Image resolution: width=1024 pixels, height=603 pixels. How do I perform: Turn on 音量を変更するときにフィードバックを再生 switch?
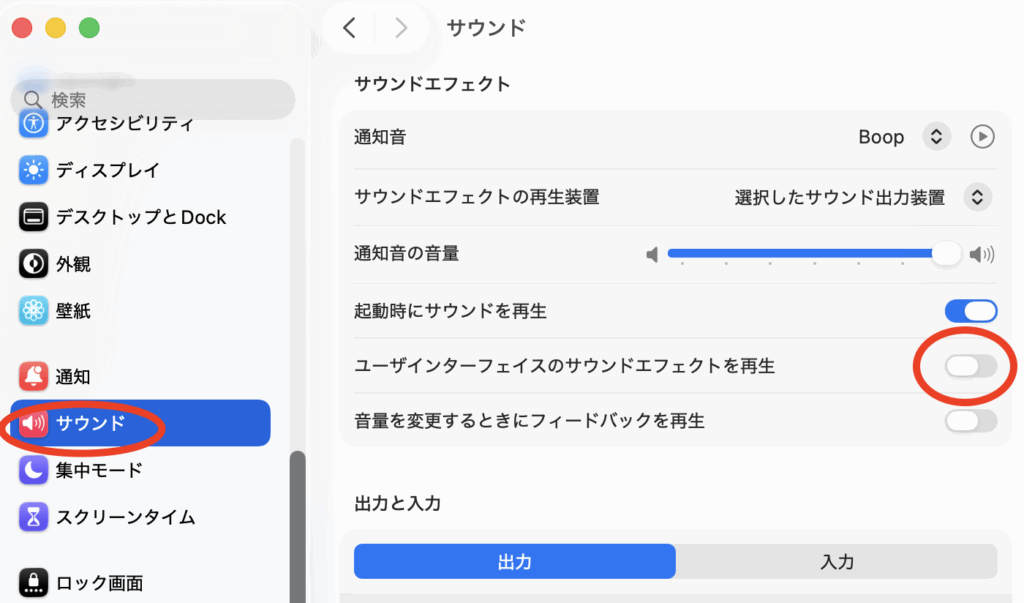(x=970, y=421)
